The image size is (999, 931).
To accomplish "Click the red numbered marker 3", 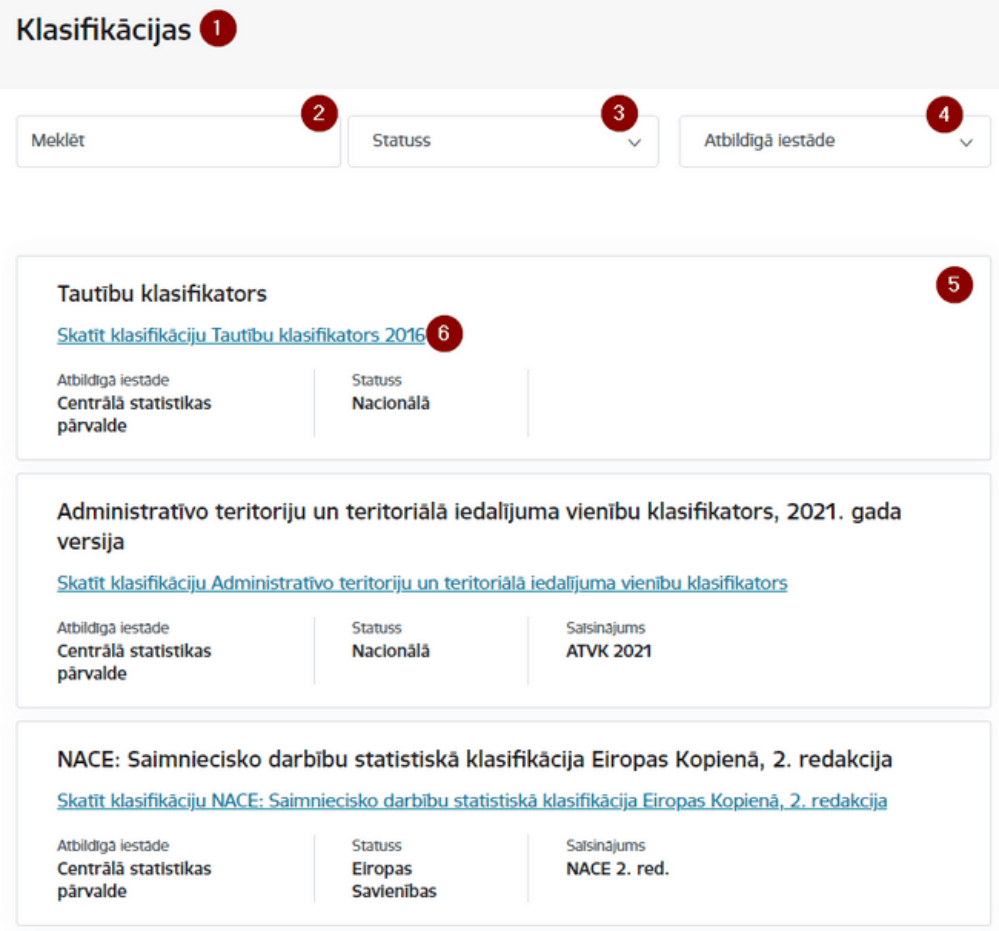I will [619, 113].
